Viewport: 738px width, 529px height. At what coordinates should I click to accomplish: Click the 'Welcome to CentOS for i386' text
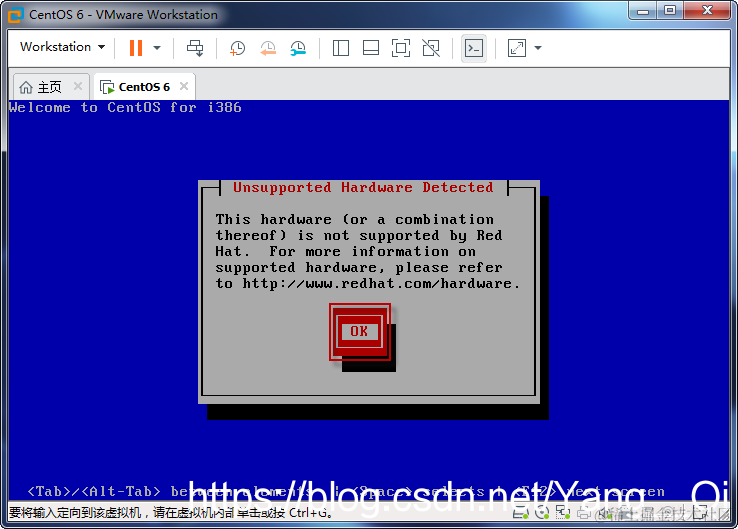(x=125, y=108)
